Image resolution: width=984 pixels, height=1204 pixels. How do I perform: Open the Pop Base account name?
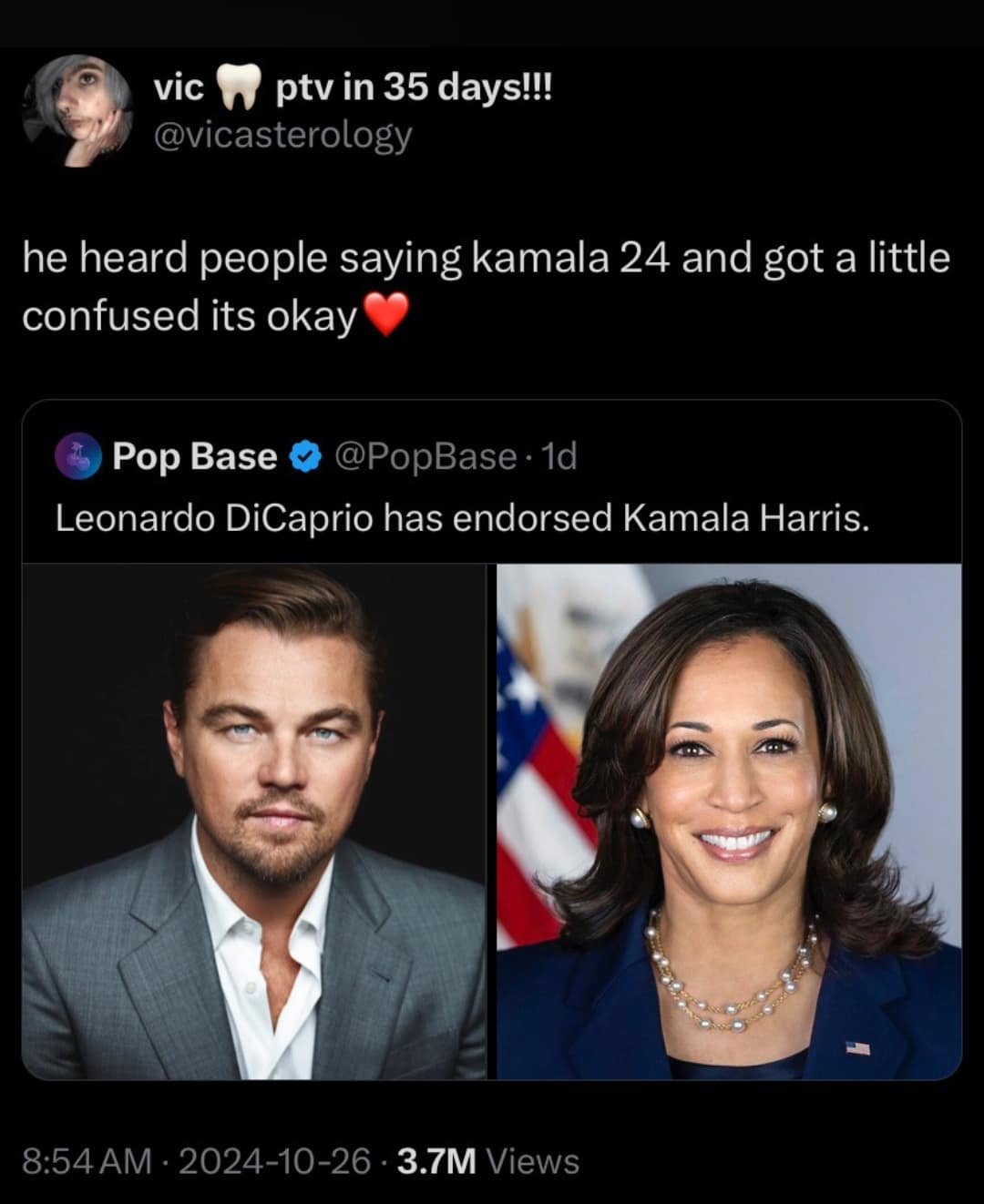[x=194, y=456]
